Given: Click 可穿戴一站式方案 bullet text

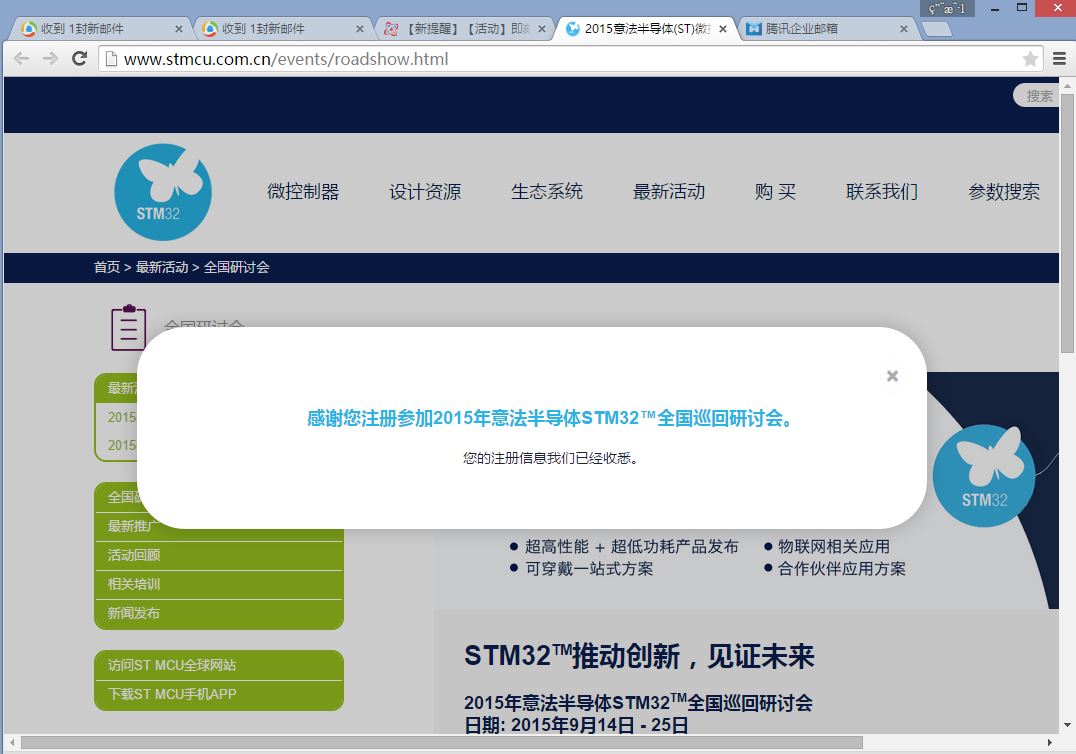Looking at the screenshot, I should tap(589, 568).
